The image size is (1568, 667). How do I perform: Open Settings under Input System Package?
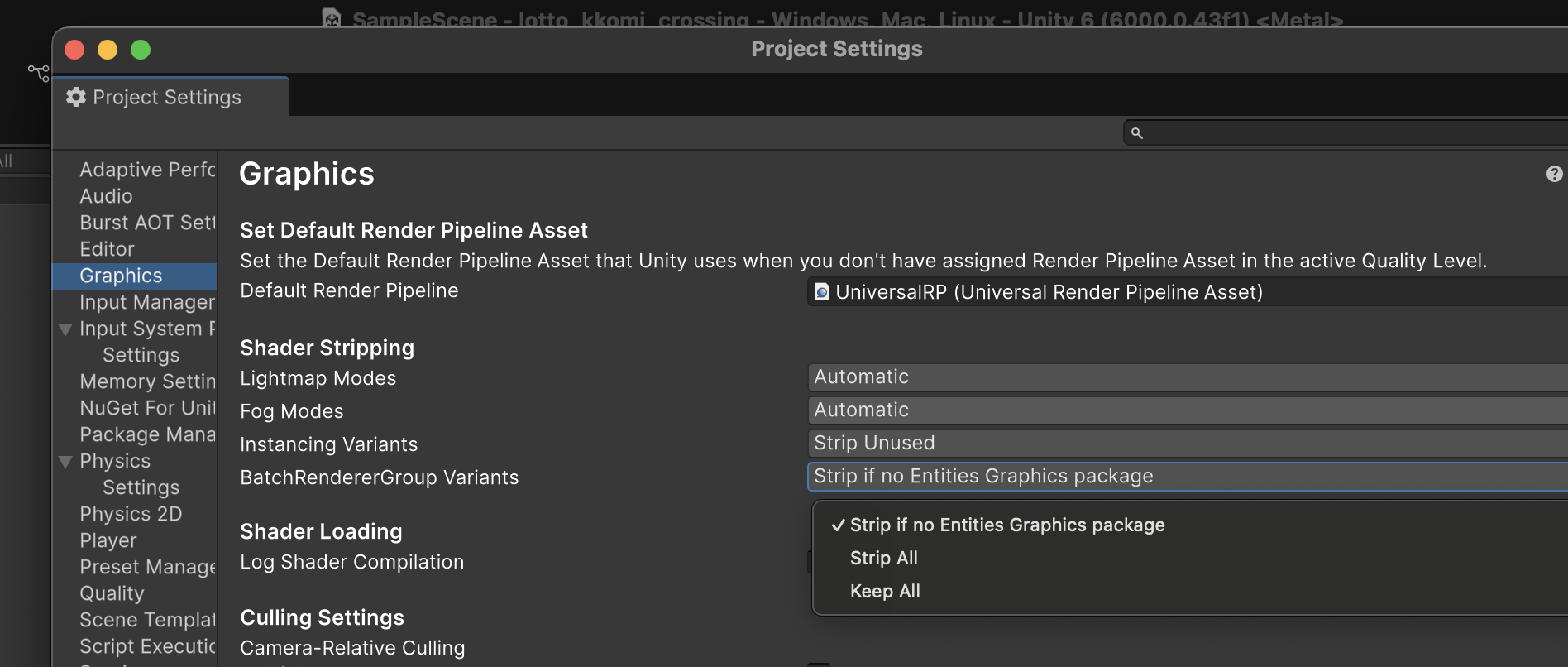click(x=141, y=355)
